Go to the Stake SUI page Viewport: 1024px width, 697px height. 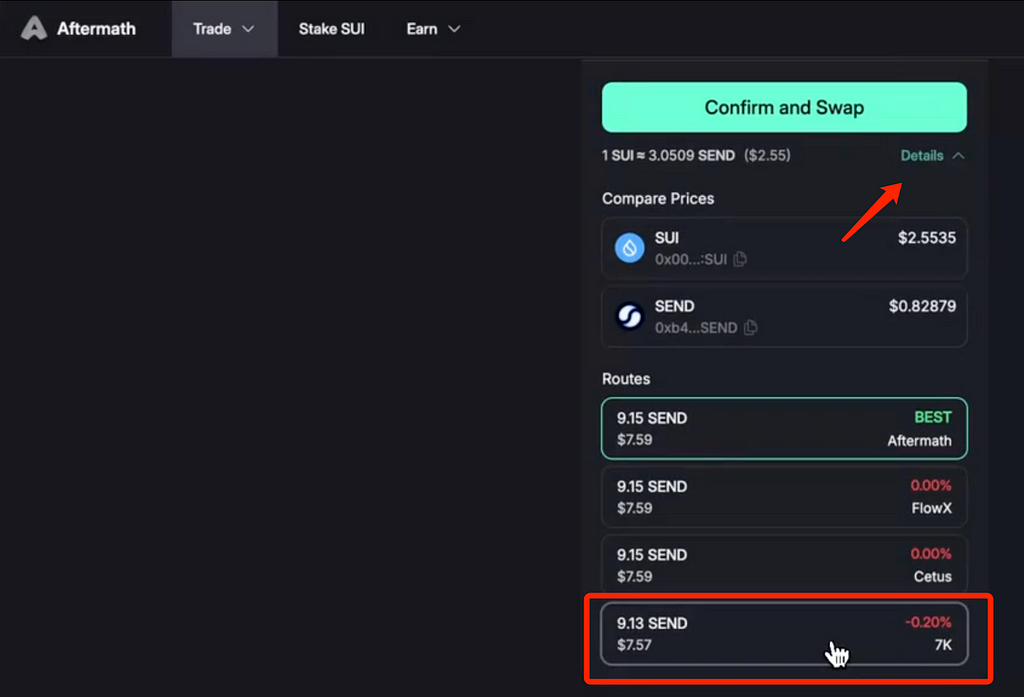coord(332,29)
